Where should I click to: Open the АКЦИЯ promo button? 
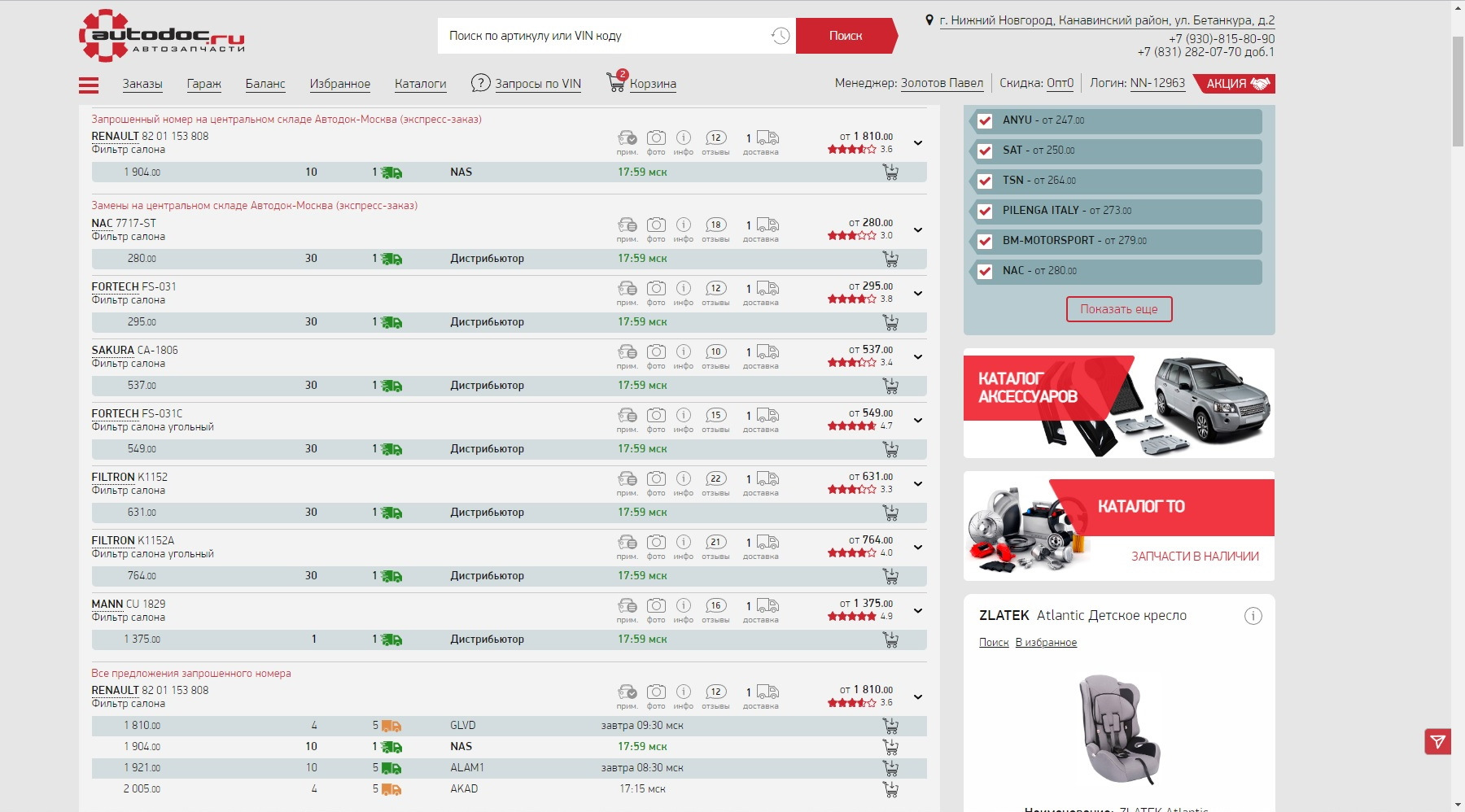coord(1235,83)
